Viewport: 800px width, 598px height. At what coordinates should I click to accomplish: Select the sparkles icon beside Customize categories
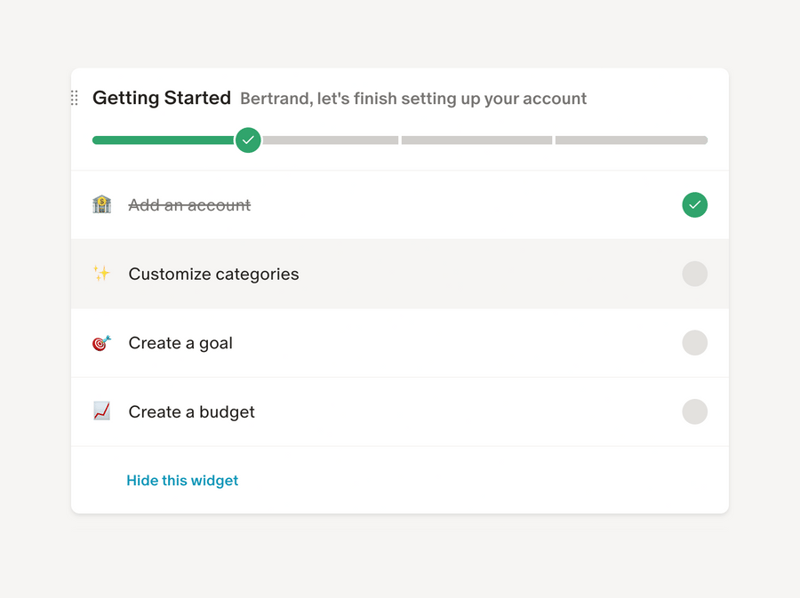click(103, 274)
